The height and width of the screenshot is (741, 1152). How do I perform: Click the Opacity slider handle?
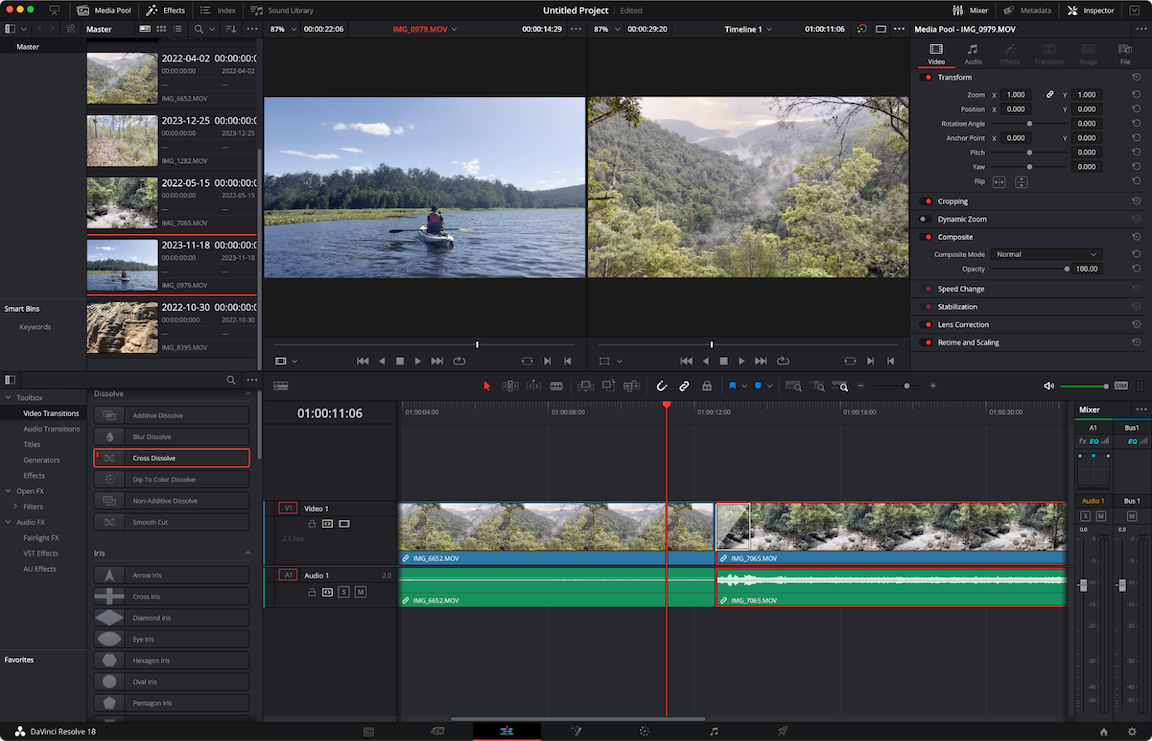pyautogui.click(x=1067, y=269)
